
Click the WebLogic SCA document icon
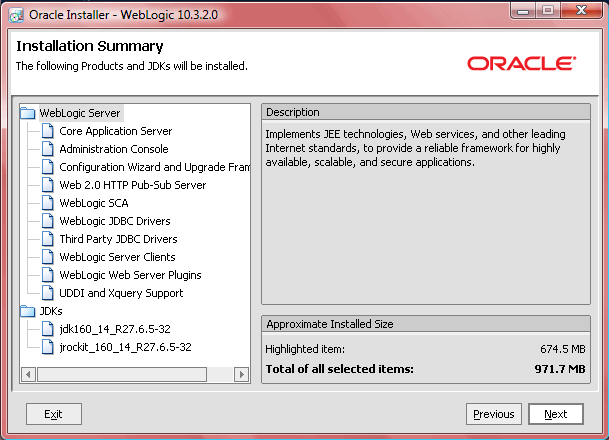pyautogui.click(x=48, y=203)
